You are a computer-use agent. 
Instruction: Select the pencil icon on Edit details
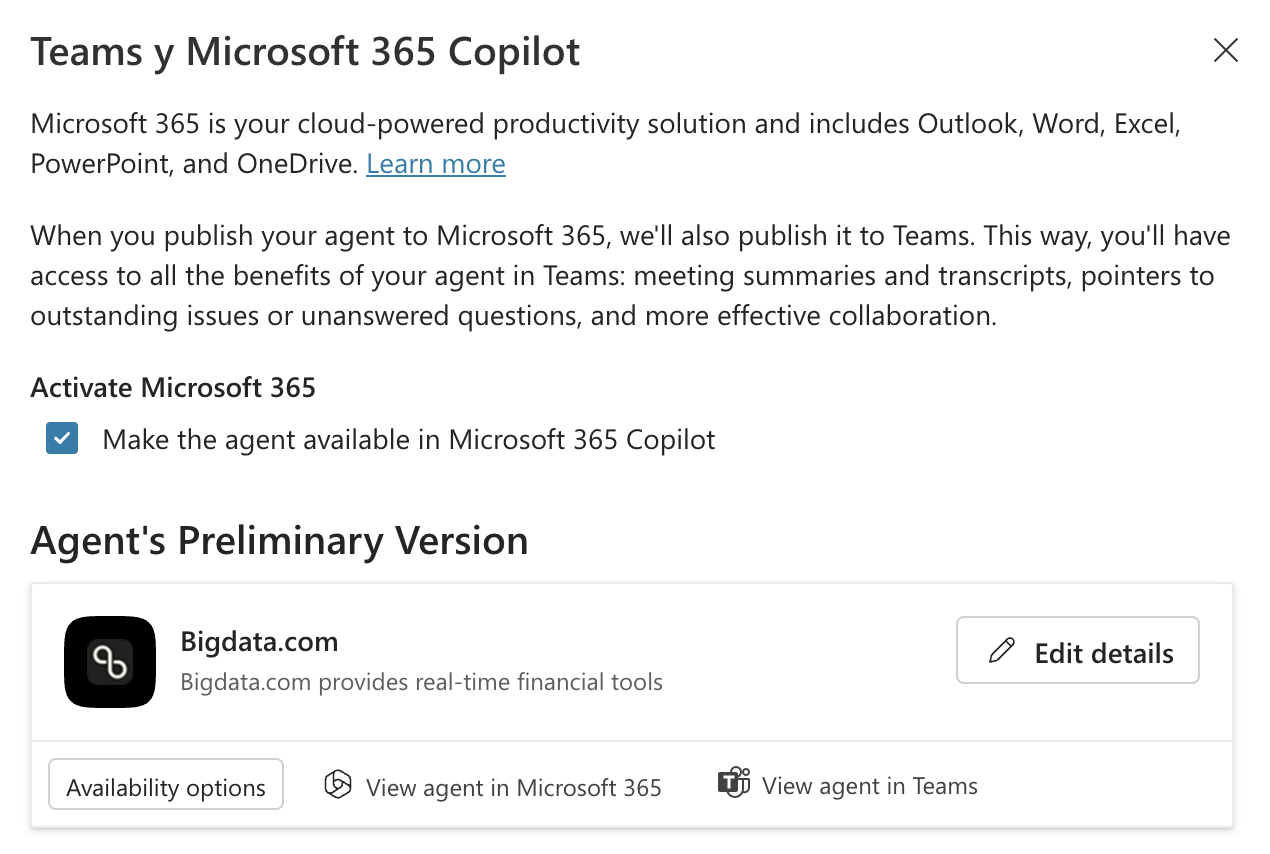[x=1000, y=650]
